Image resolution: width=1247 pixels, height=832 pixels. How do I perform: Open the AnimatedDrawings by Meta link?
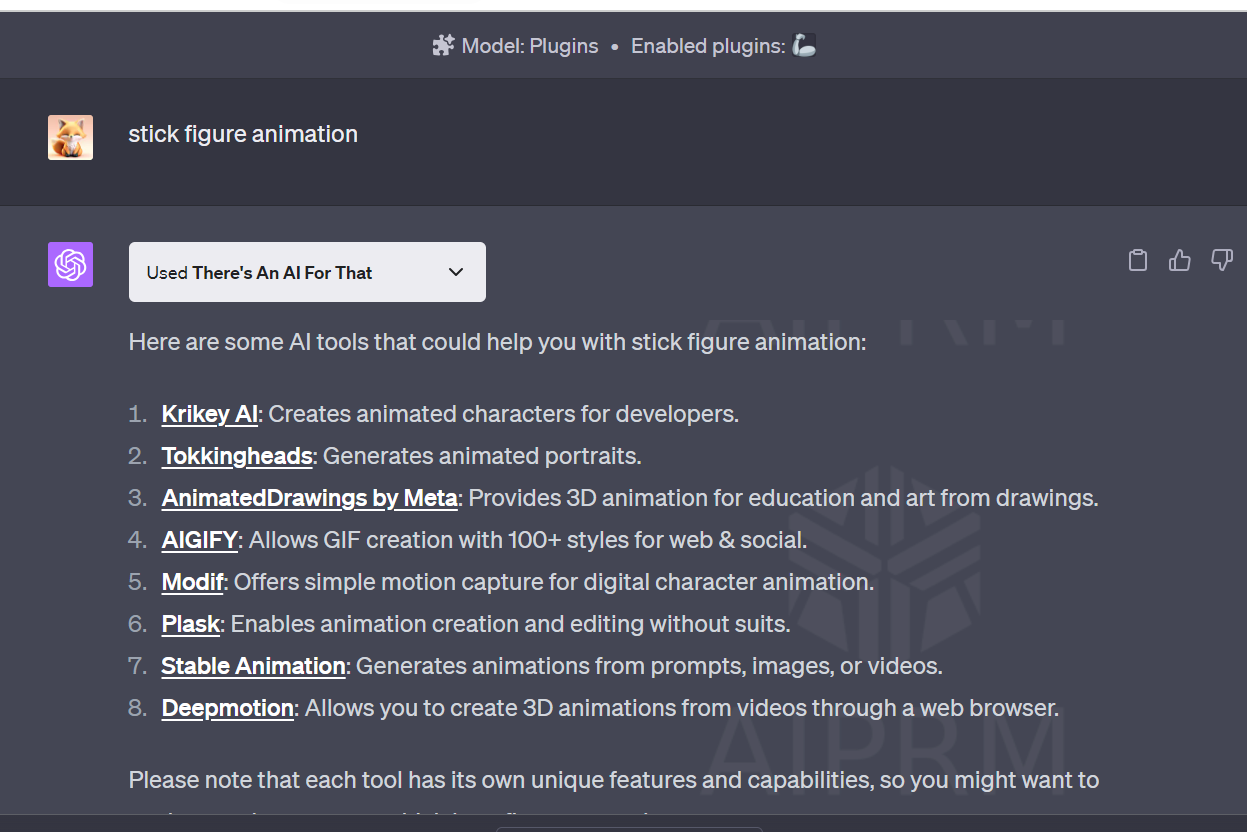(310, 498)
